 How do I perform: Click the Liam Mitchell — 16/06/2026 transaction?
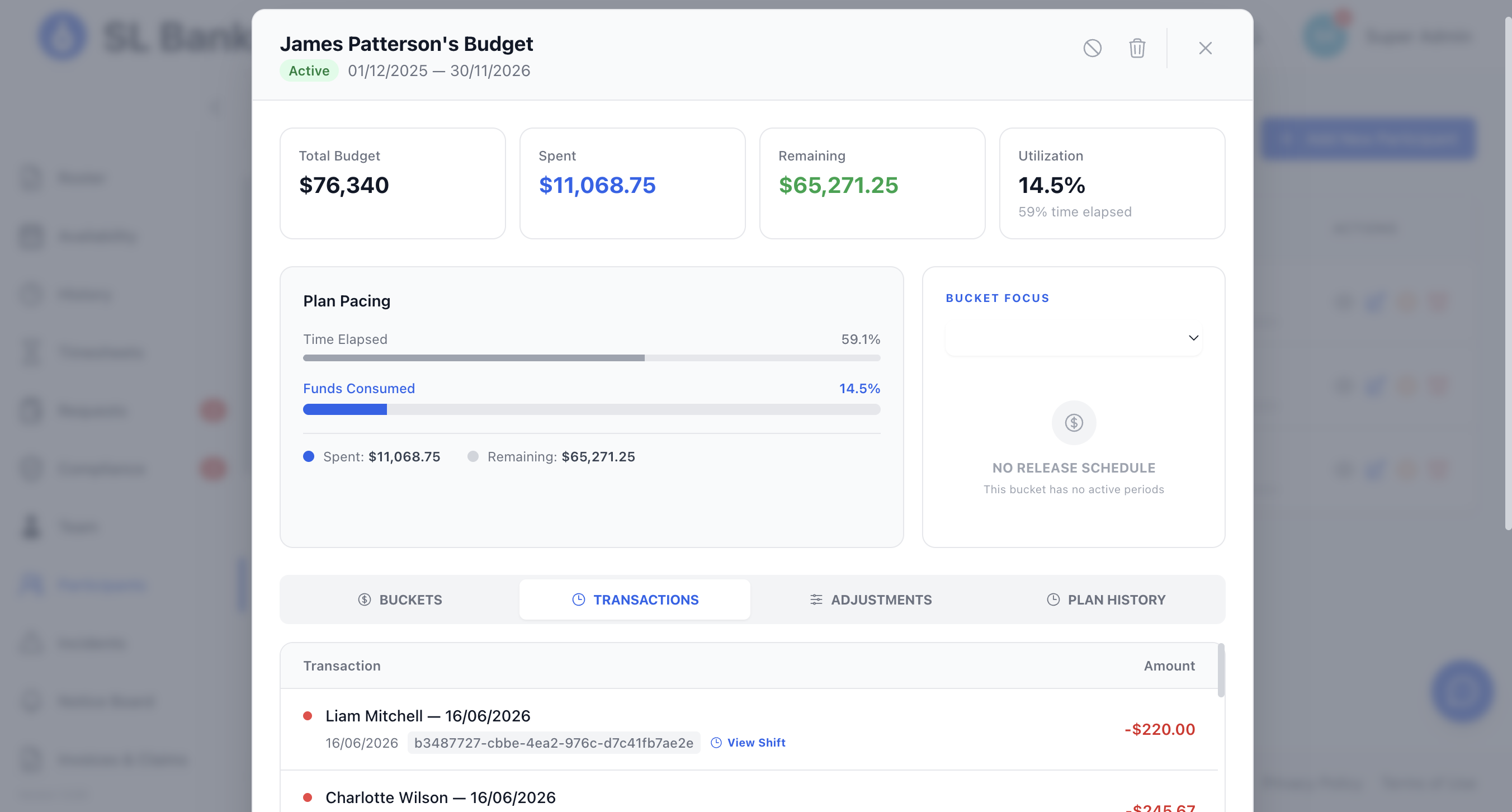click(x=428, y=716)
